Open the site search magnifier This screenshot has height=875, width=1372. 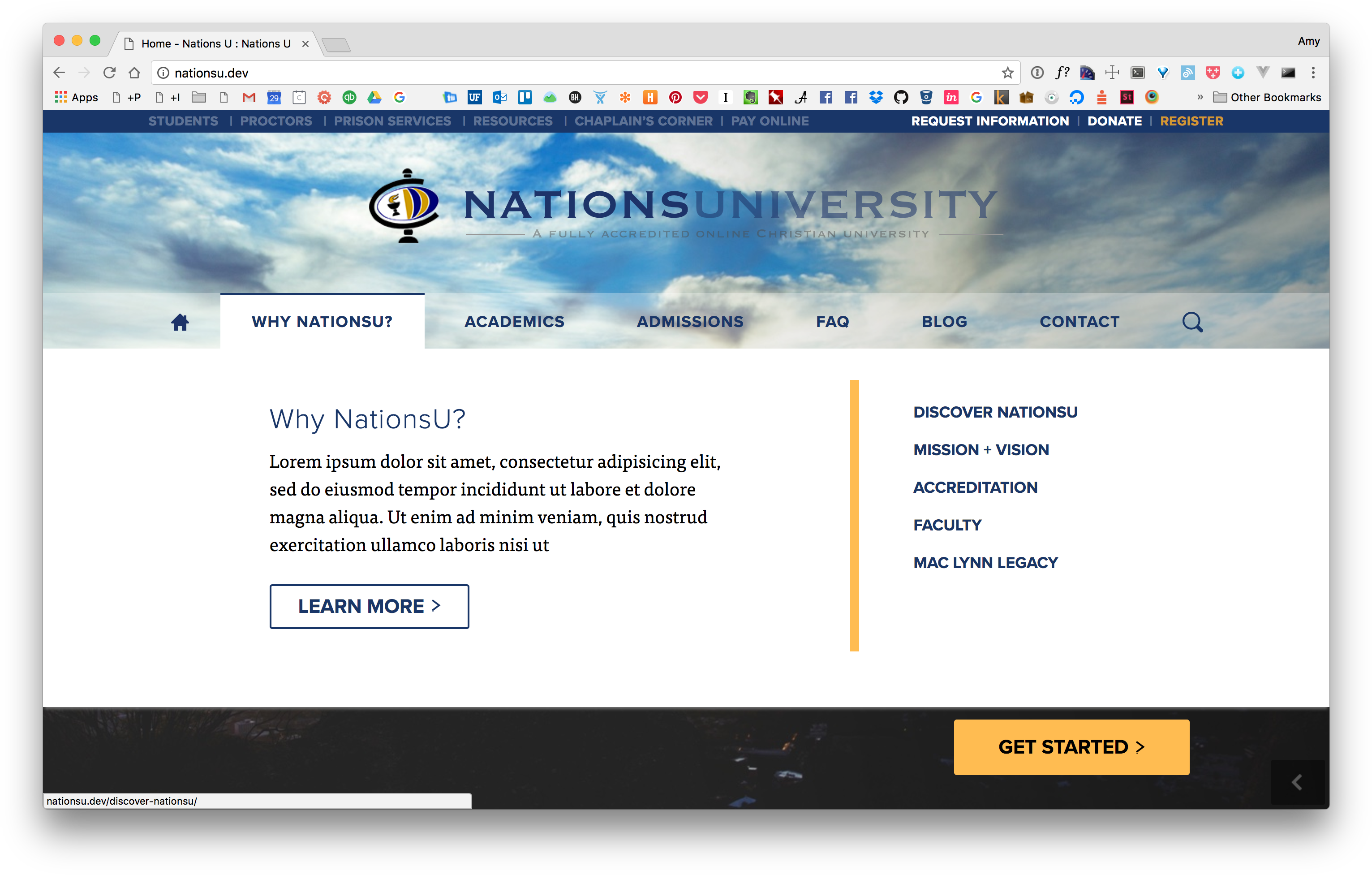coord(1192,322)
